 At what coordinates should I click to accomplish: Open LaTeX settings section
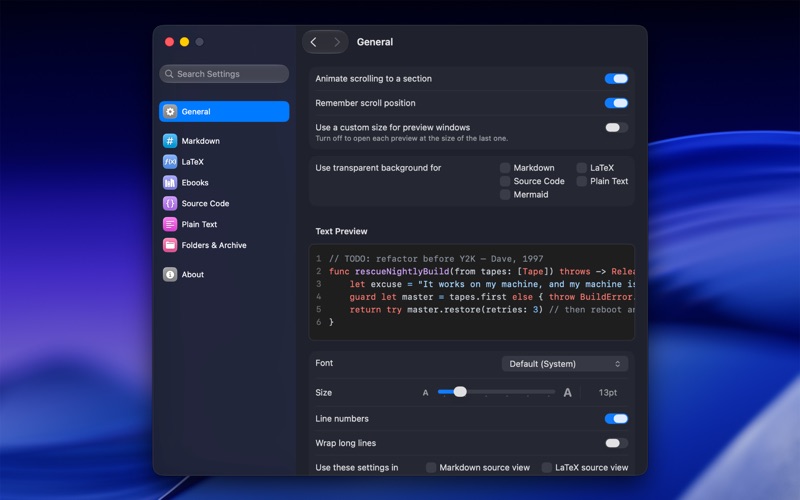pyautogui.click(x=224, y=162)
